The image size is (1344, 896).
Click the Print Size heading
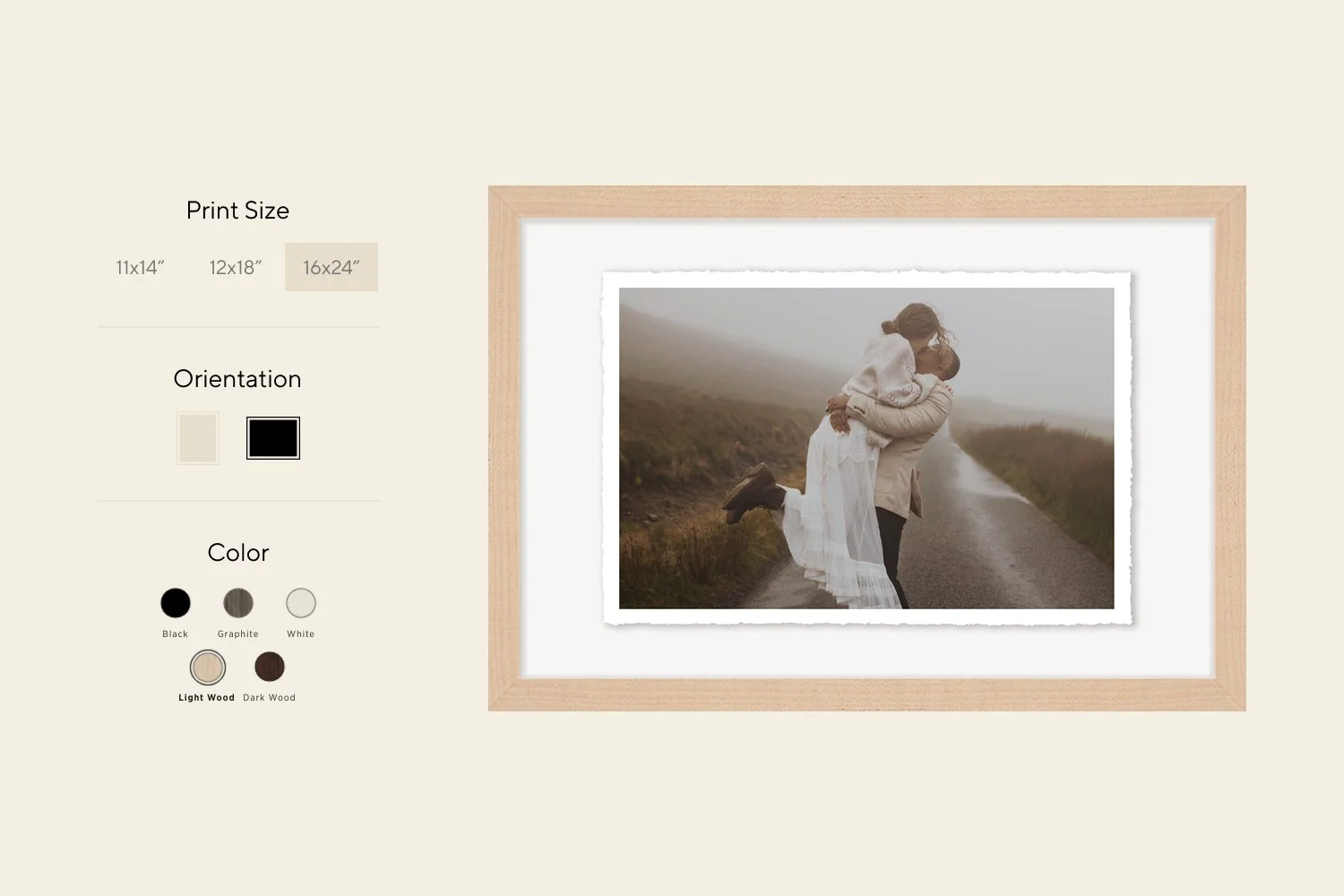pos(237,211)
